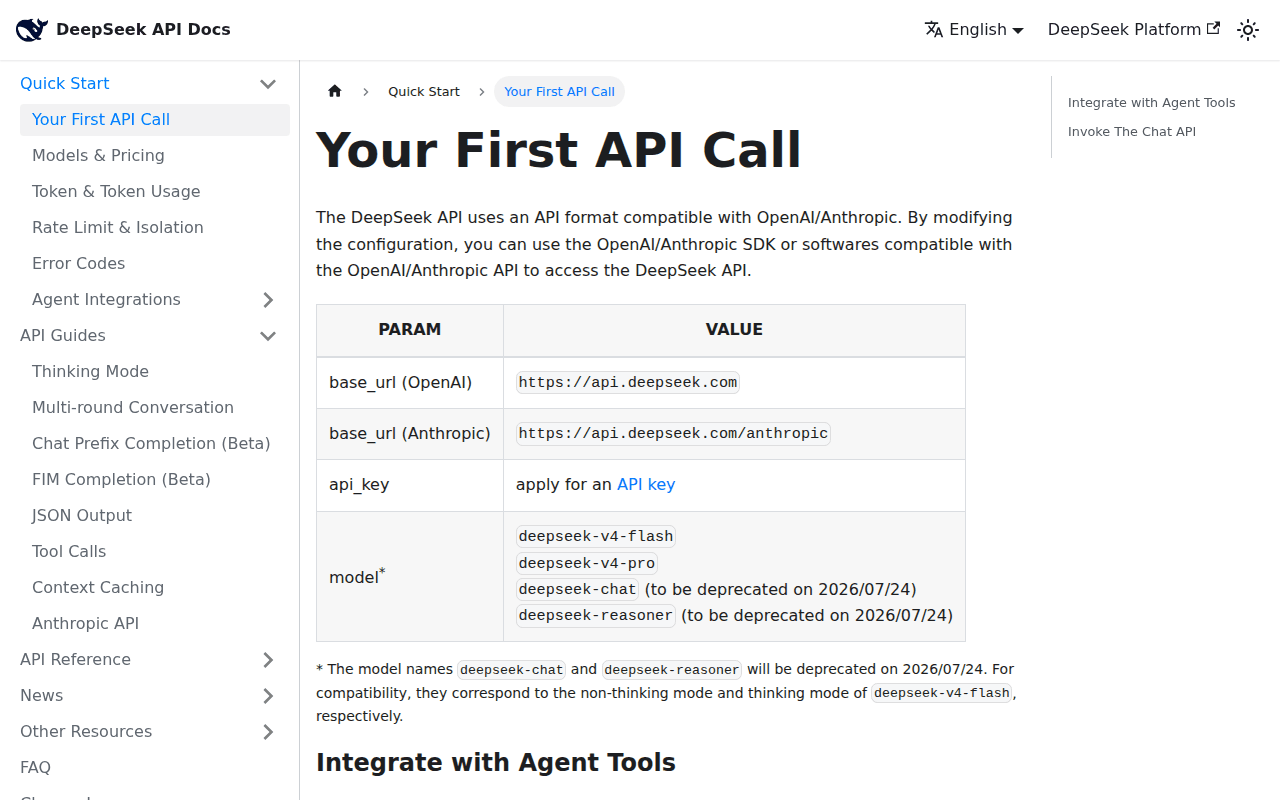Click the Quick Start breadcrumb
This screenshot has width=1280, height=800.
[424, 91]
